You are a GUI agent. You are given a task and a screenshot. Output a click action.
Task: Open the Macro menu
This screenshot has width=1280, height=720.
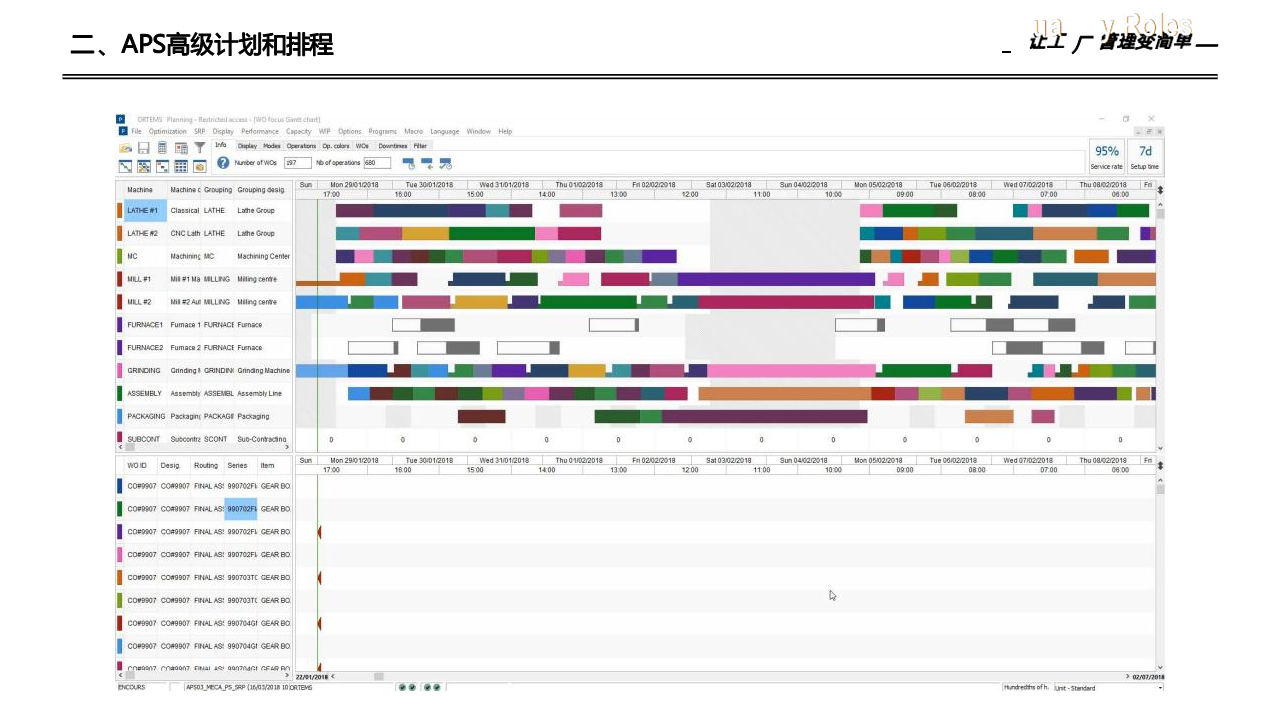[414, 131]
